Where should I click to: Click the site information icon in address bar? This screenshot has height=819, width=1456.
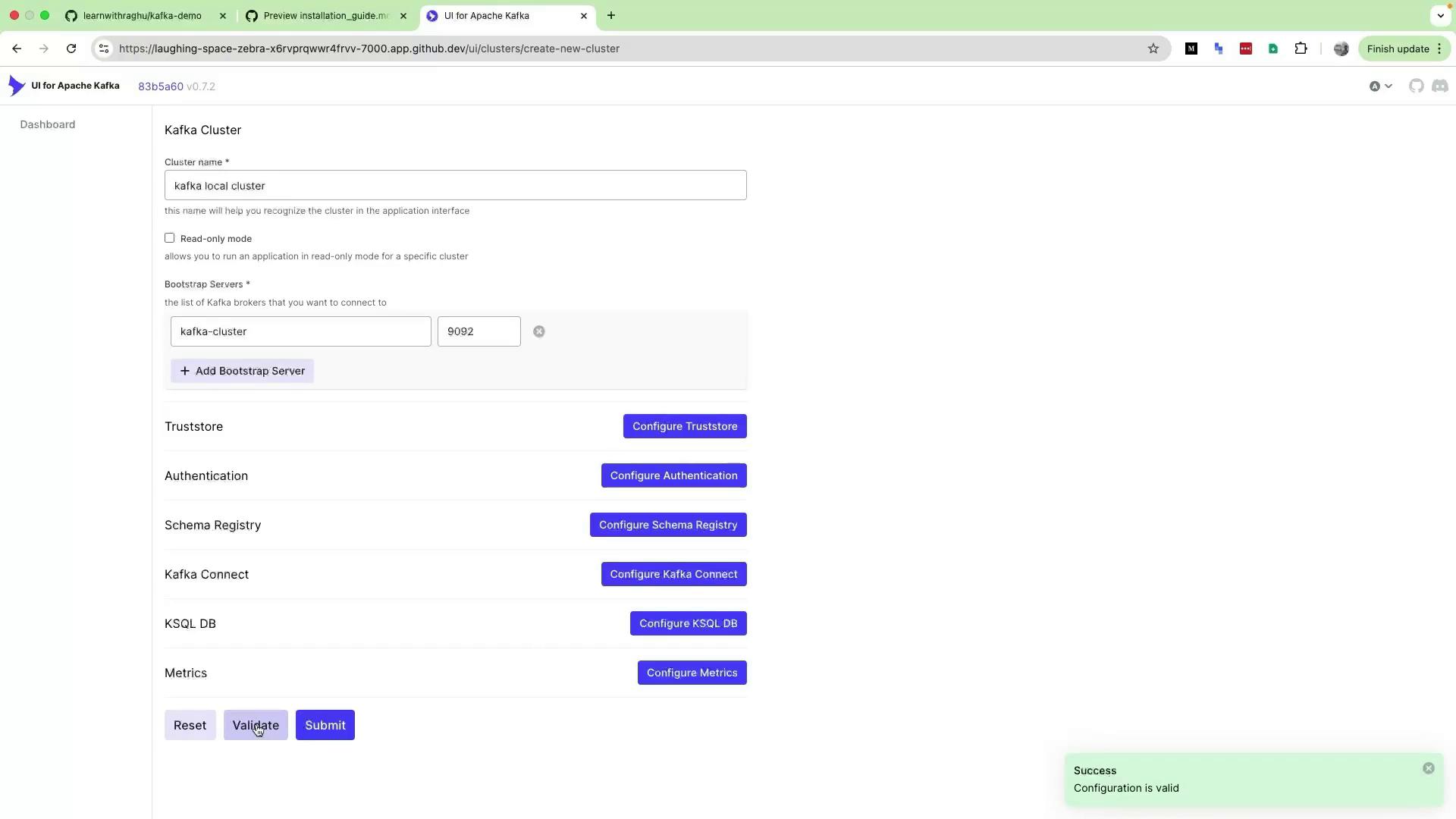(x=104, y=49)
